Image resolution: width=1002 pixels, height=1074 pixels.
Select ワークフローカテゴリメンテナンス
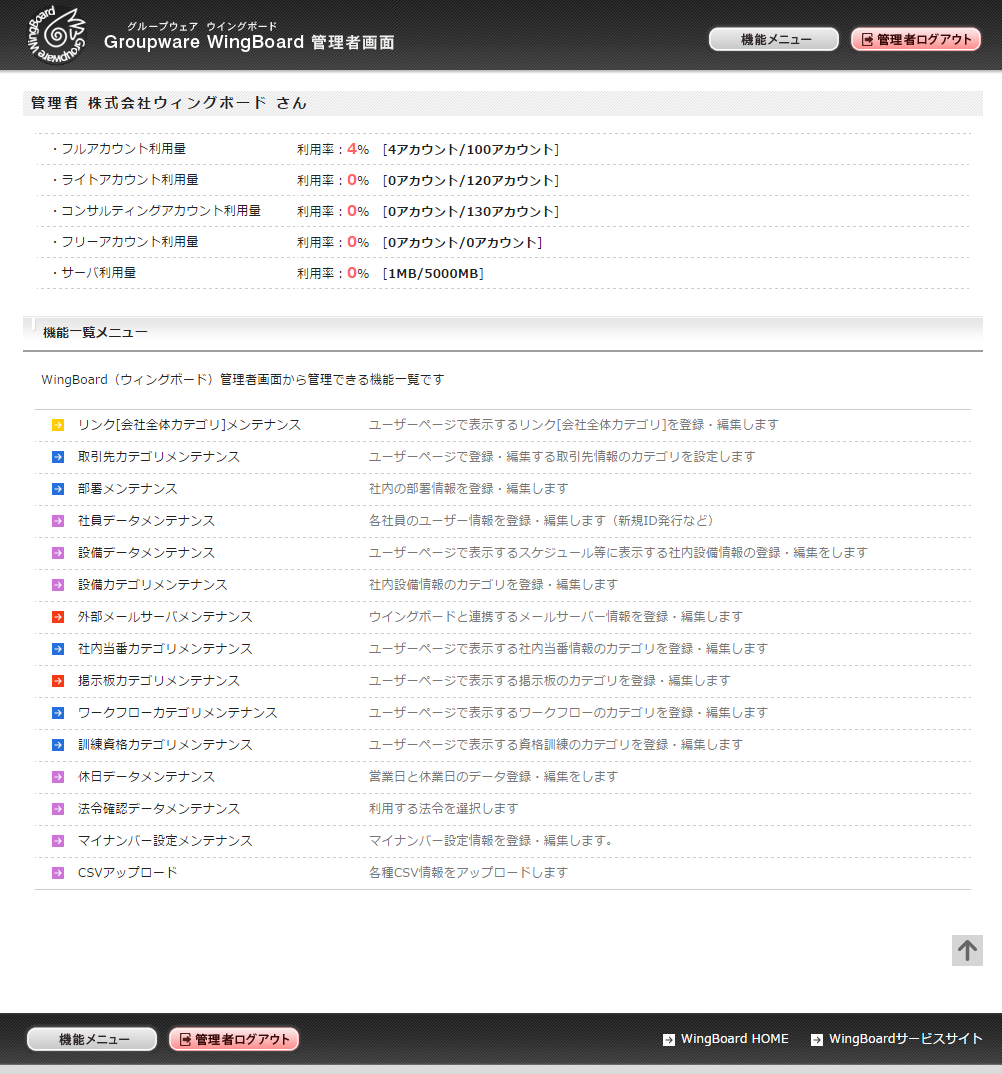pos(178,713)
